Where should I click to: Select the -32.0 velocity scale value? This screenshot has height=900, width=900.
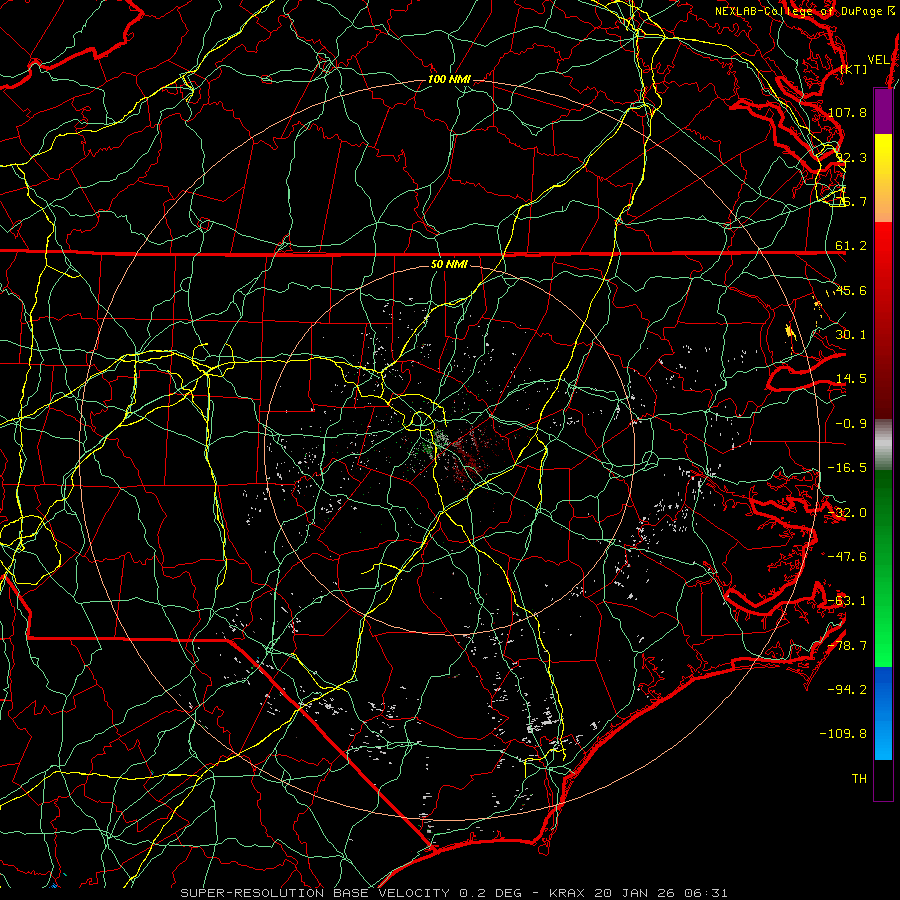click(847, 513)
